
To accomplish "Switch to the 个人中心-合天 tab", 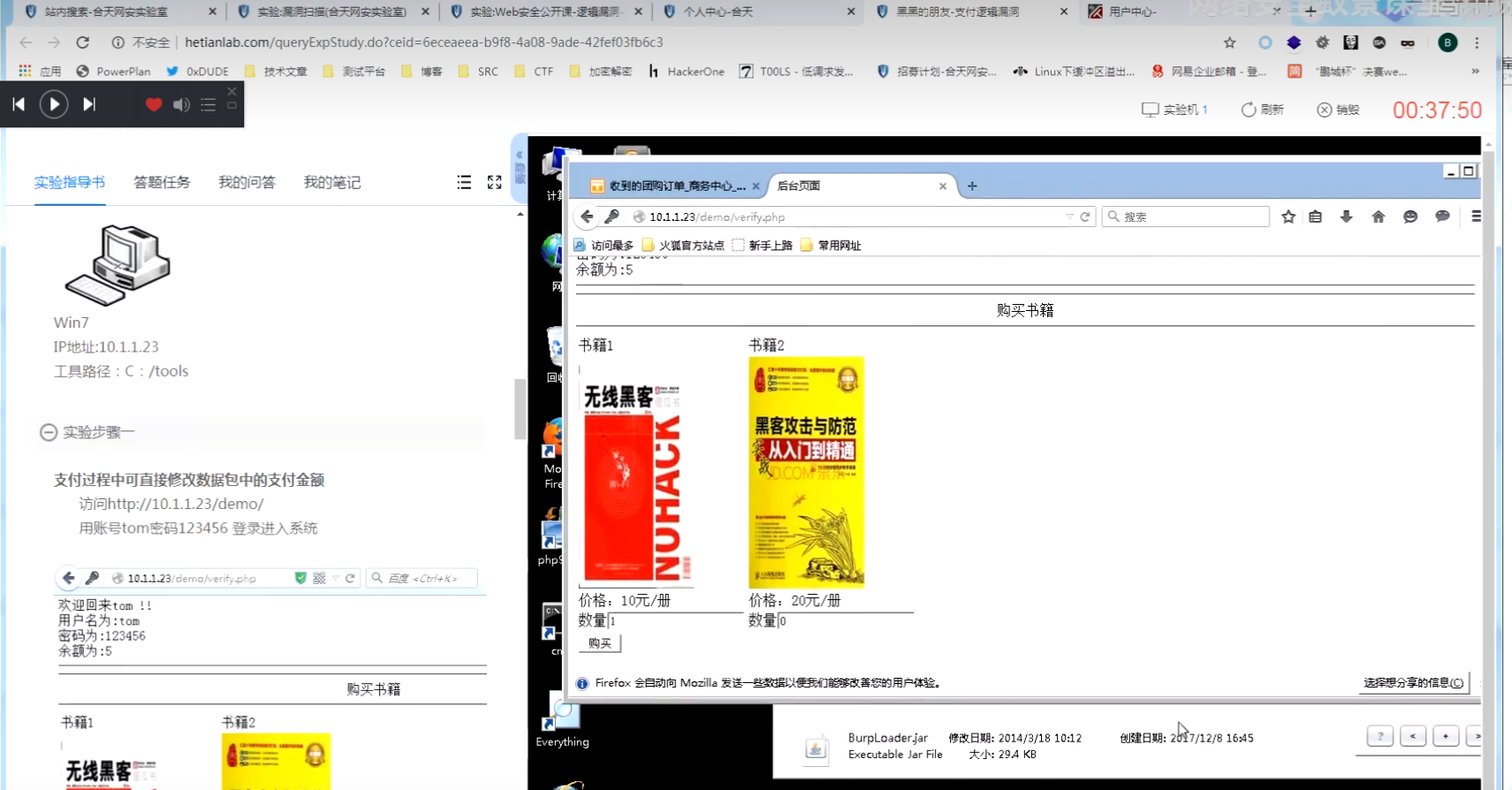I will click(757, 11).
